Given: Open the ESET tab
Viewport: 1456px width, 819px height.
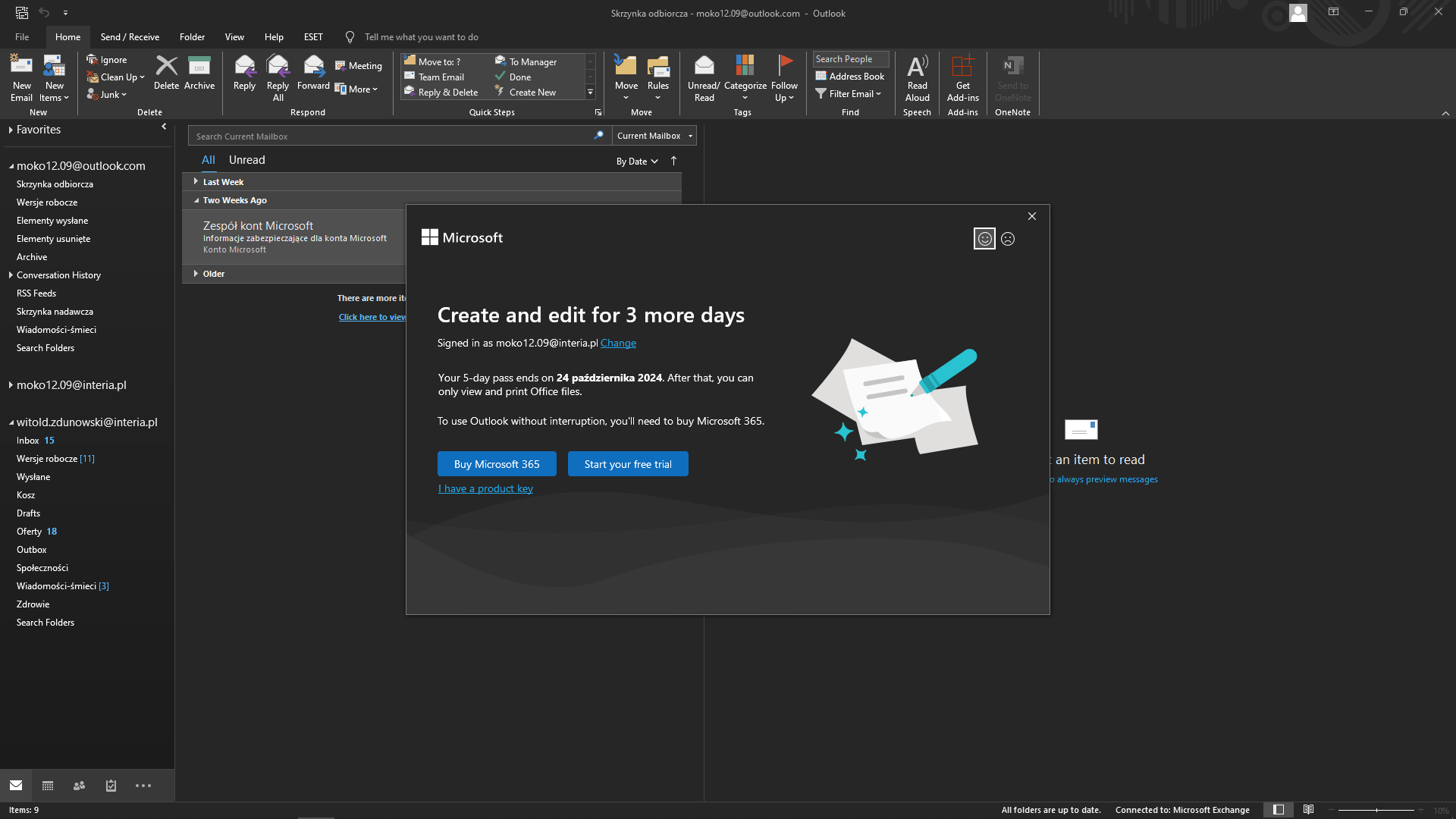Looking at the screenshot, I should coord(313,36).
